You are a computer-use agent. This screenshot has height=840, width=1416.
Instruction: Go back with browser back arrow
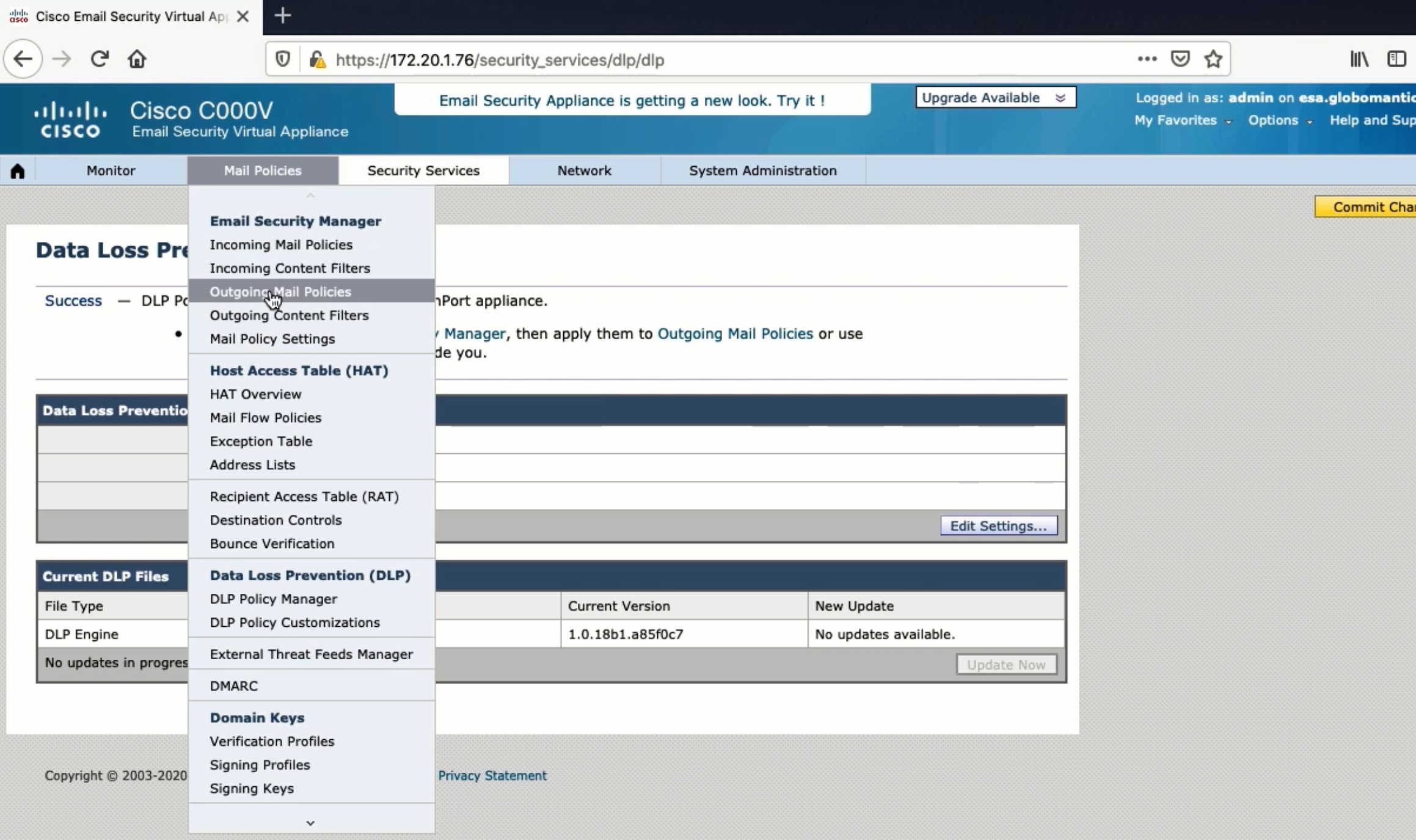point(23,59)
